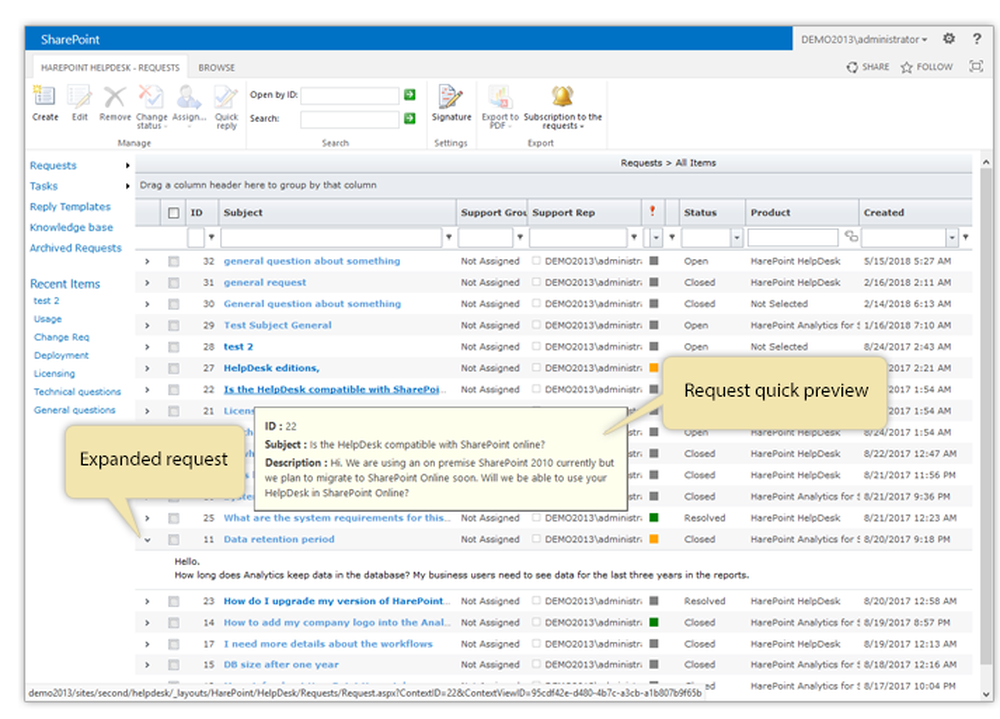Check the box for request 28
Screen dimensions: 1000x719
click(x=173, y=347)
